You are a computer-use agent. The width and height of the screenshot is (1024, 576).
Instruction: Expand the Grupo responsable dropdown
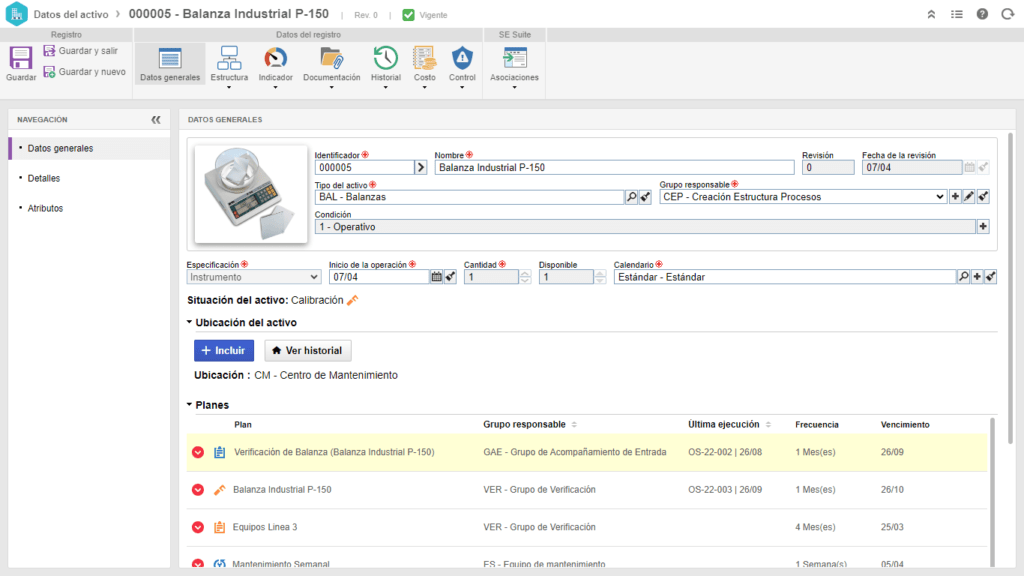[939, 197]
